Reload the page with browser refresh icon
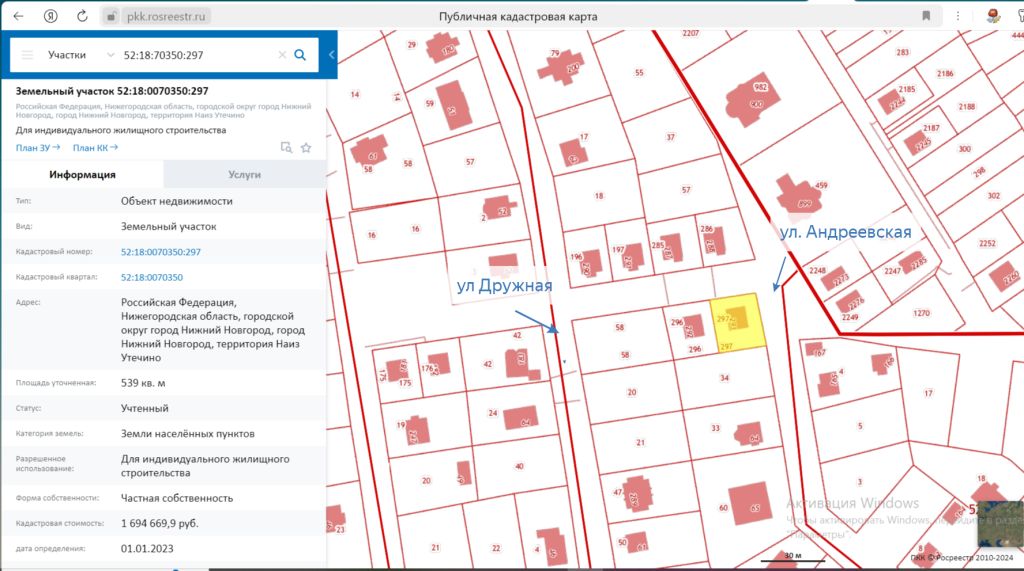Image resolution: width=1024 pixels, height=571 pixels. click(x=82, y=16)
